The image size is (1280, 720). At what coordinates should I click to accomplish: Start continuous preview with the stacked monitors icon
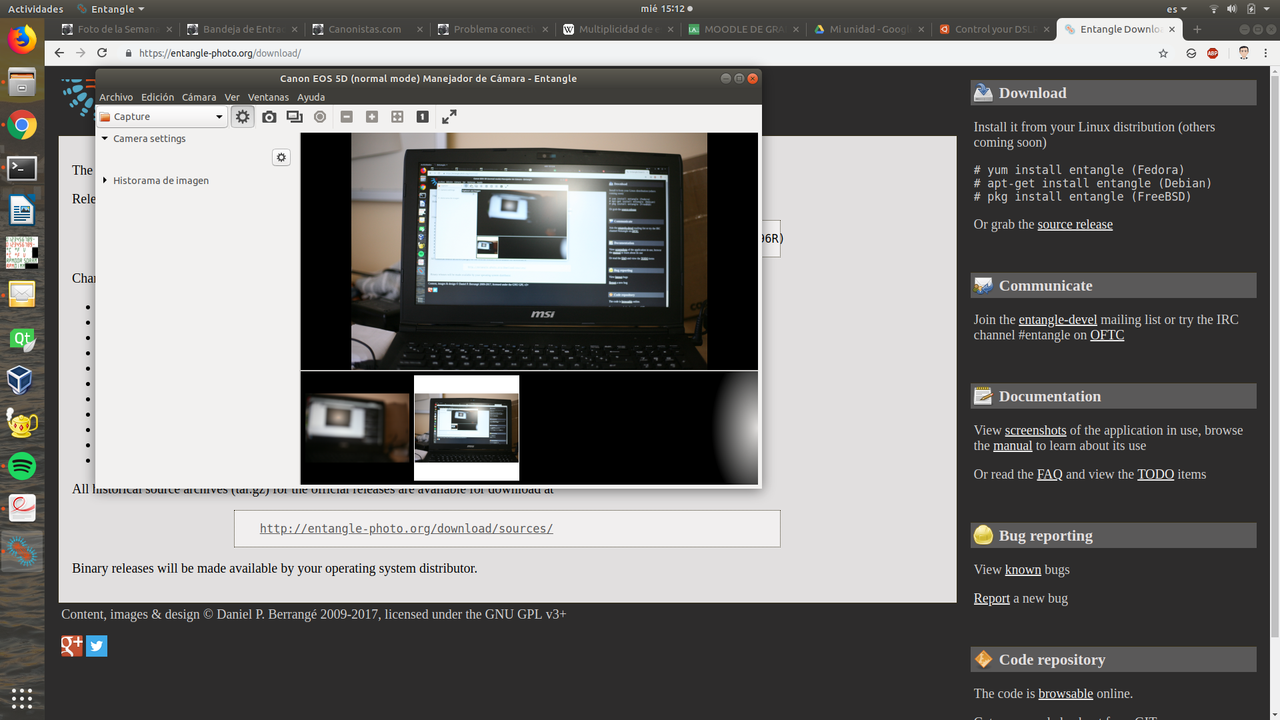tap(294, 117)
